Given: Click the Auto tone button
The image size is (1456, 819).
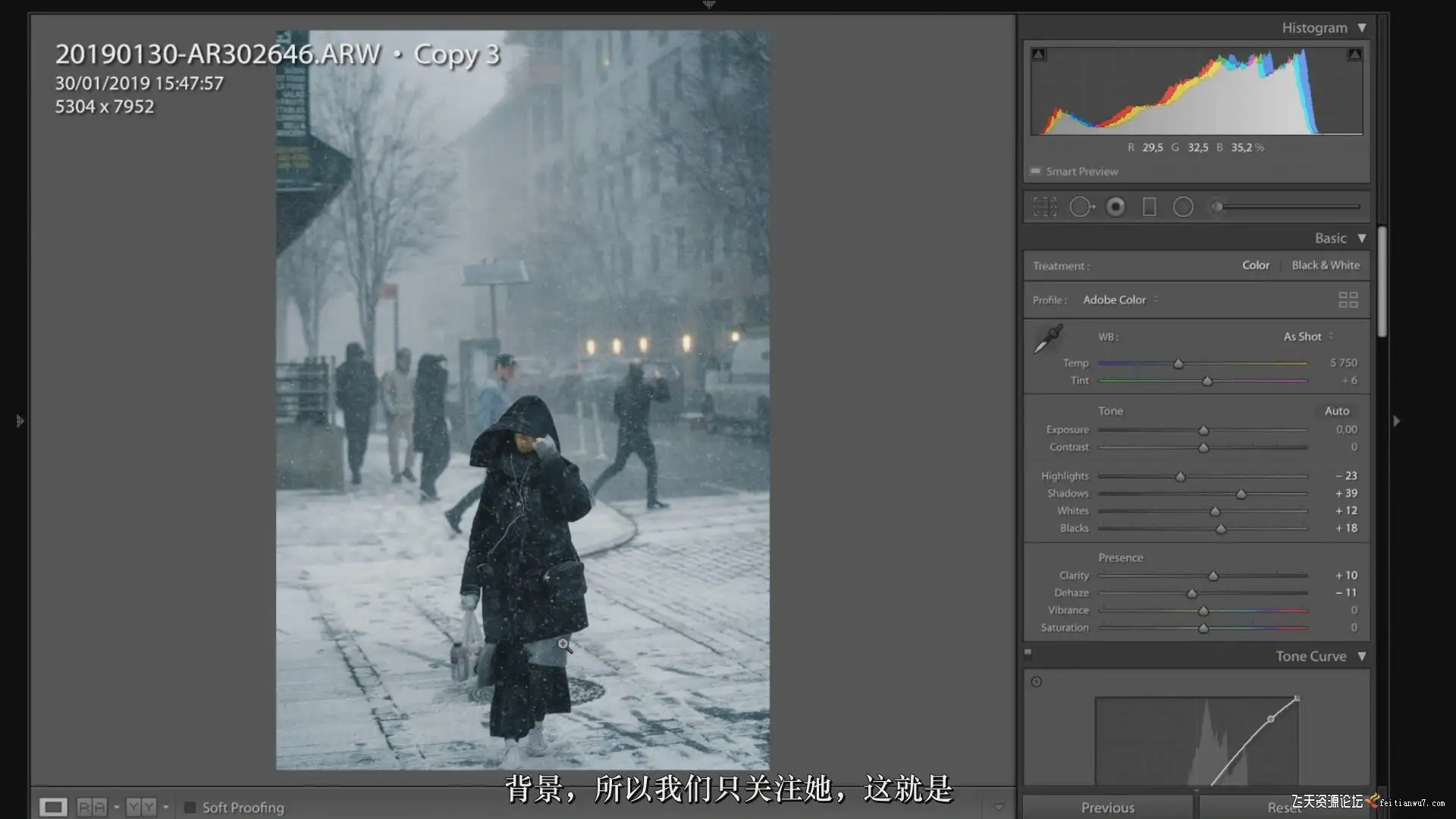Looking at the screenshot, I should click(x=1336, y=411).
